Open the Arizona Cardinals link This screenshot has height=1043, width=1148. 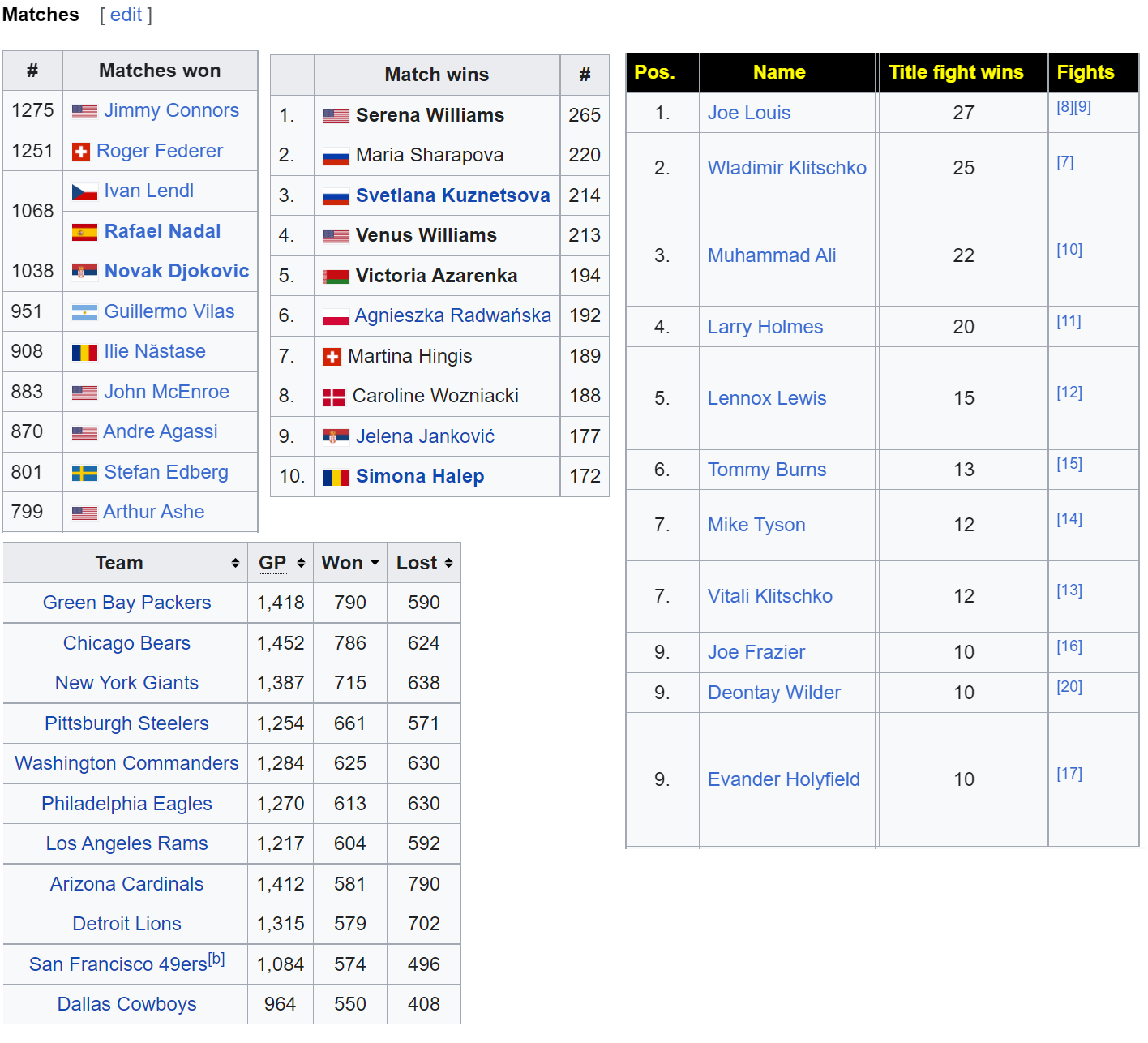pos(126,884)
